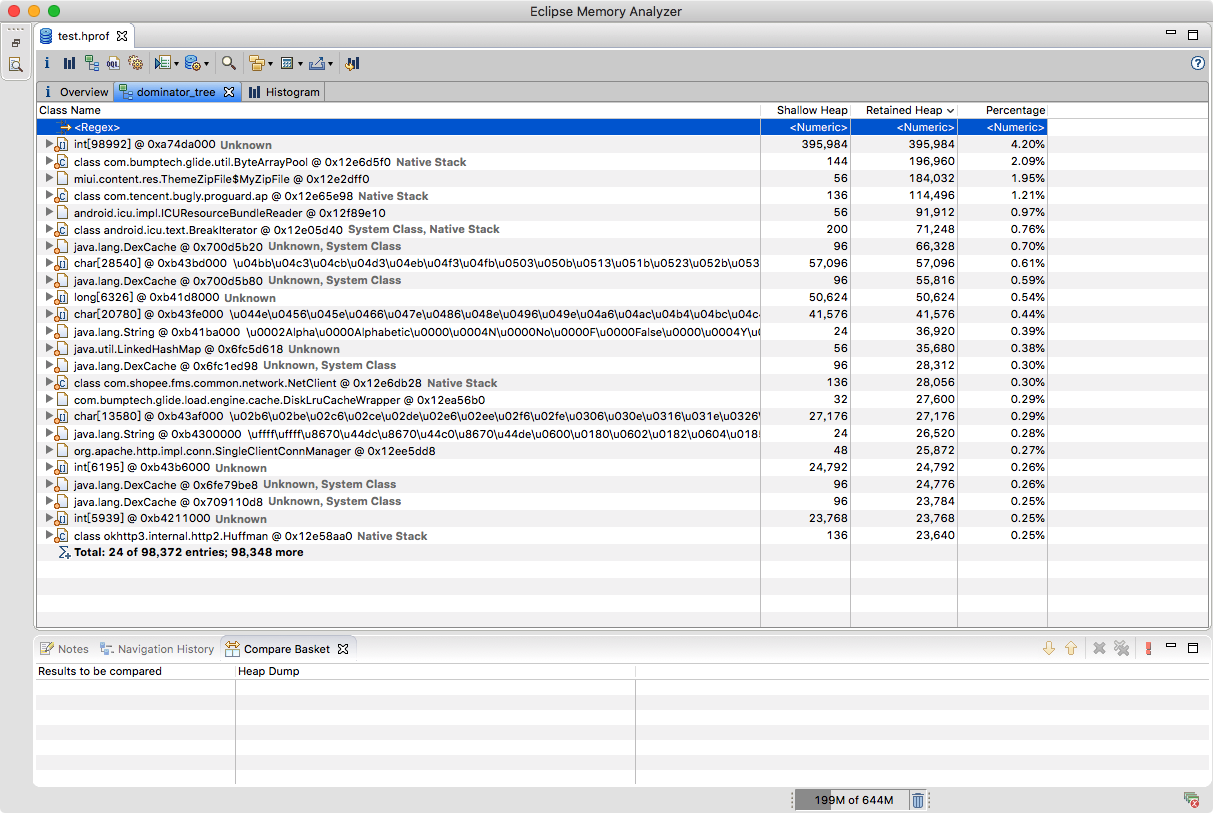Open the Inspector view from left strip
Viewport: 1213px width, 813px height.
click(16, 65)
